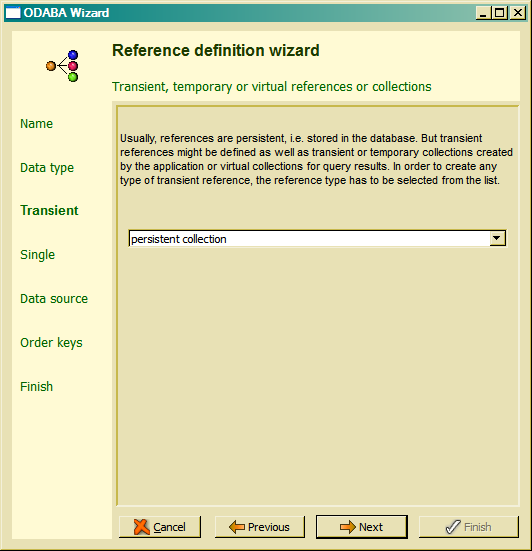Open the persistent collection combo box
The width and height of the screenshot is (532, 551).
pyautogui.click(x=317, y=239)
